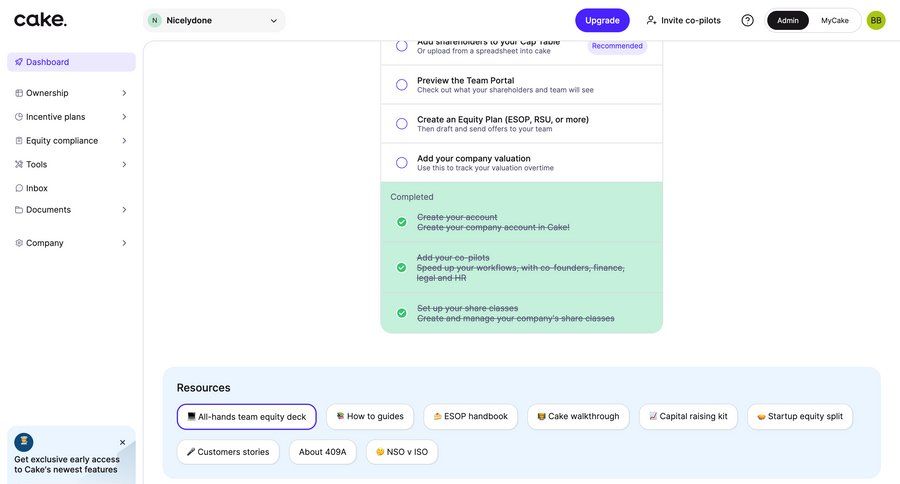The image size is (900, 484).
Task: Select the Add your company valuation circle
Action: (x=402, y=163)
